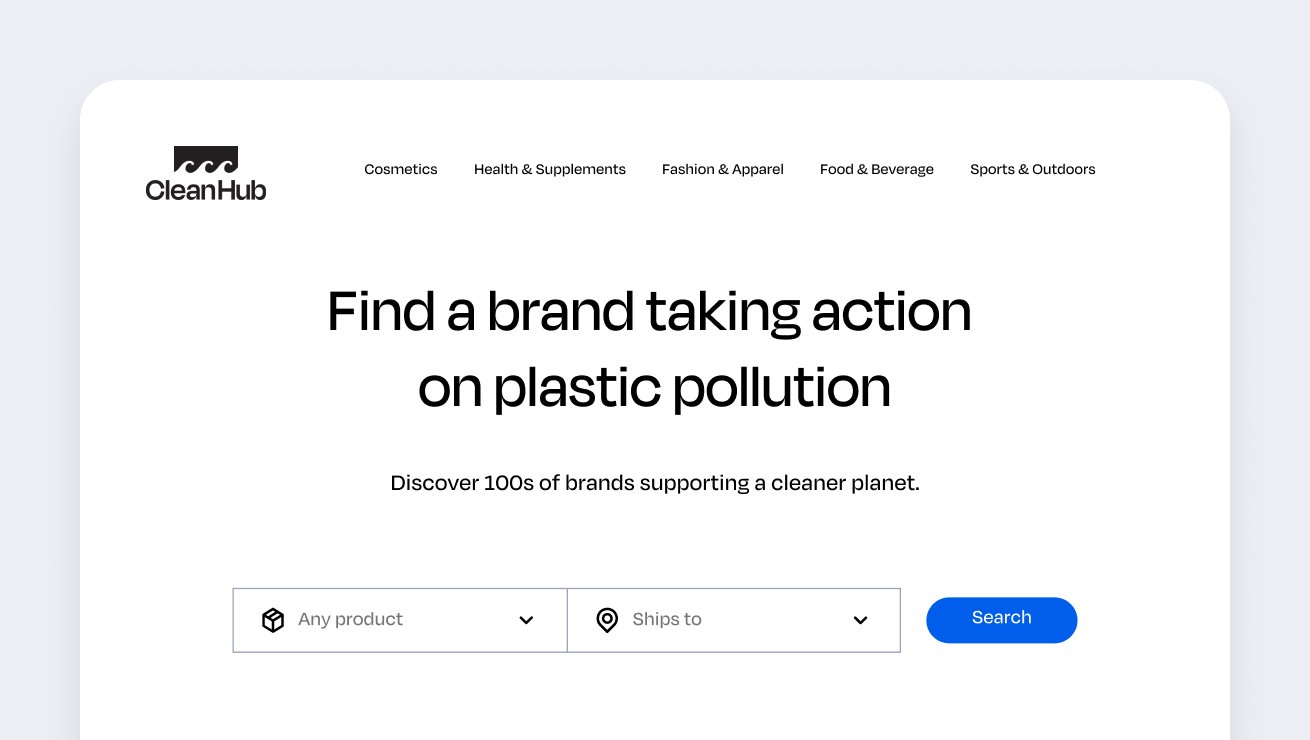Open the Cosmetics category
This screenshot has width=1310, height=740.
tap(401, 169)
